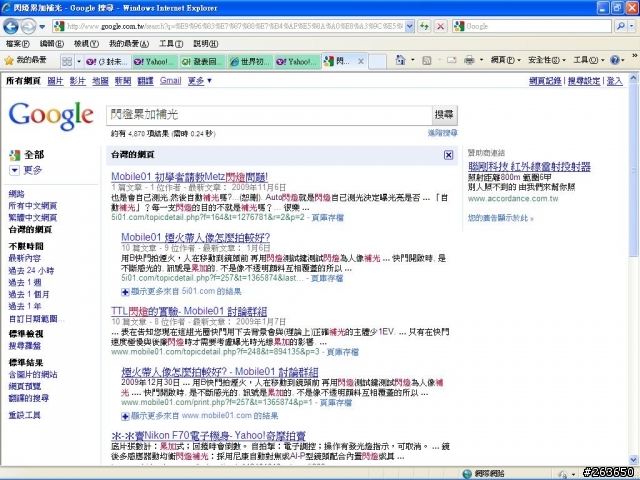Open the 我的最愛(A) menu
Screen dimensions: 640x480
pyautogui.click(x=129, y=44)
